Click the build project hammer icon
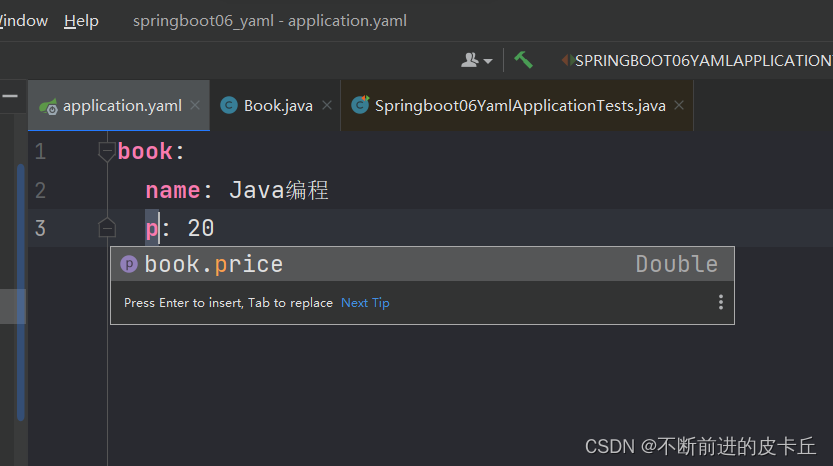The image size is (833, 466). point(523,60)
